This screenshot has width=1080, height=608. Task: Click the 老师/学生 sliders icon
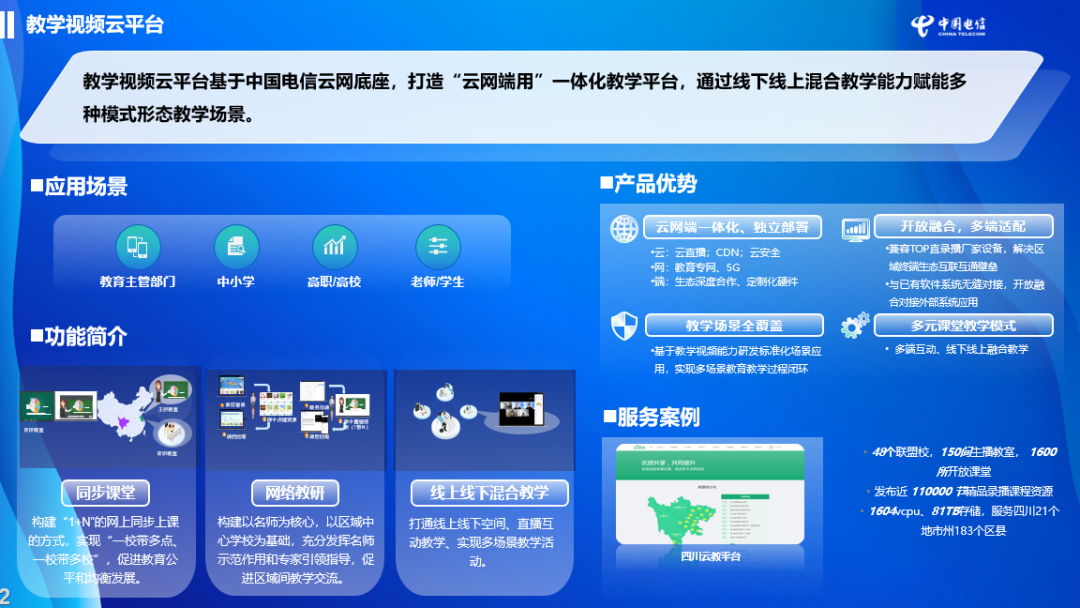click(438, 247)
